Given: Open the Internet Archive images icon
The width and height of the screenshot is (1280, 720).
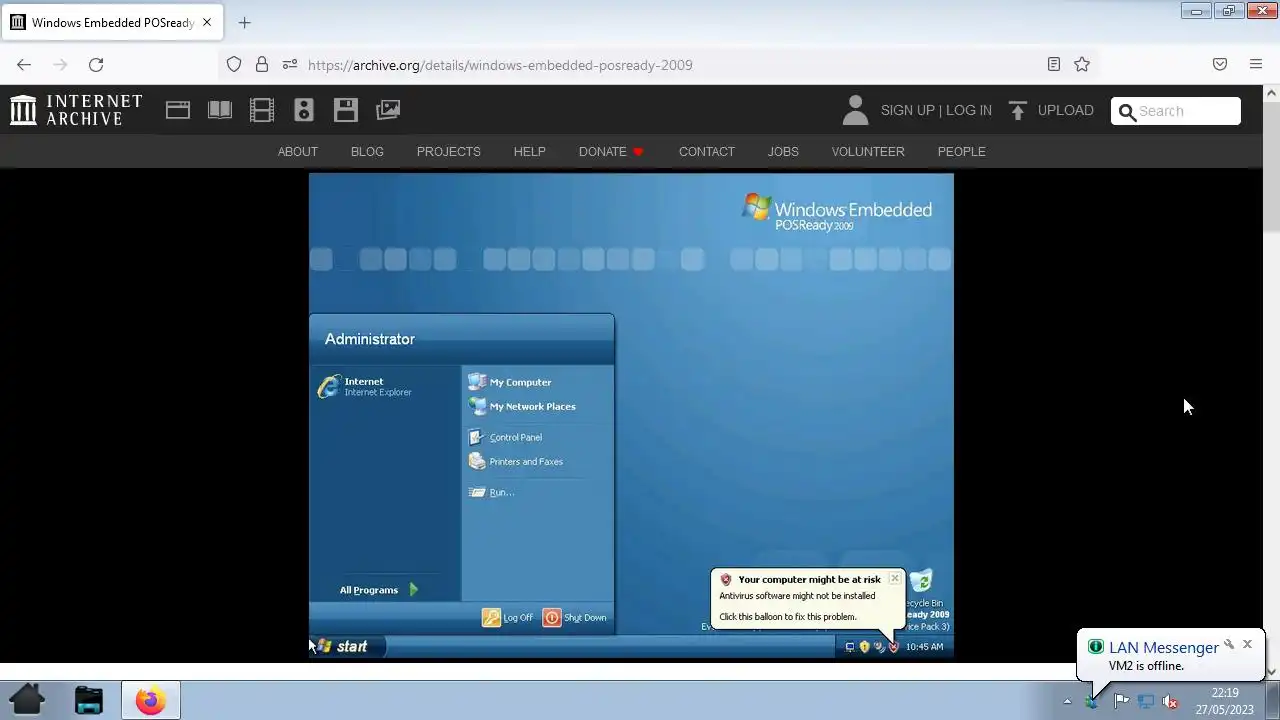Looking at the screenshot, I should coord(388,110).
